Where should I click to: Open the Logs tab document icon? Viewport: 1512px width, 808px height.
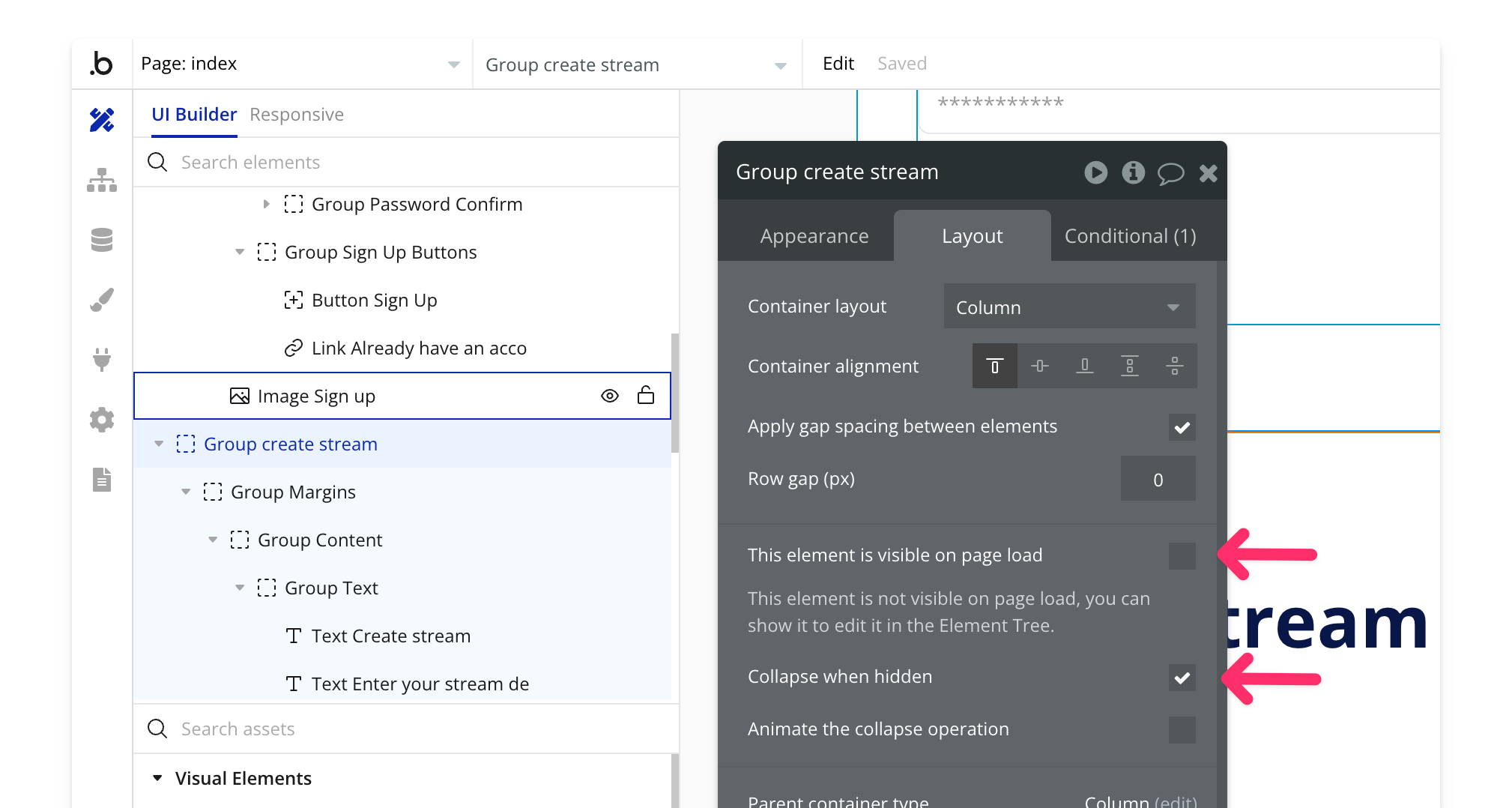[102, 480]
